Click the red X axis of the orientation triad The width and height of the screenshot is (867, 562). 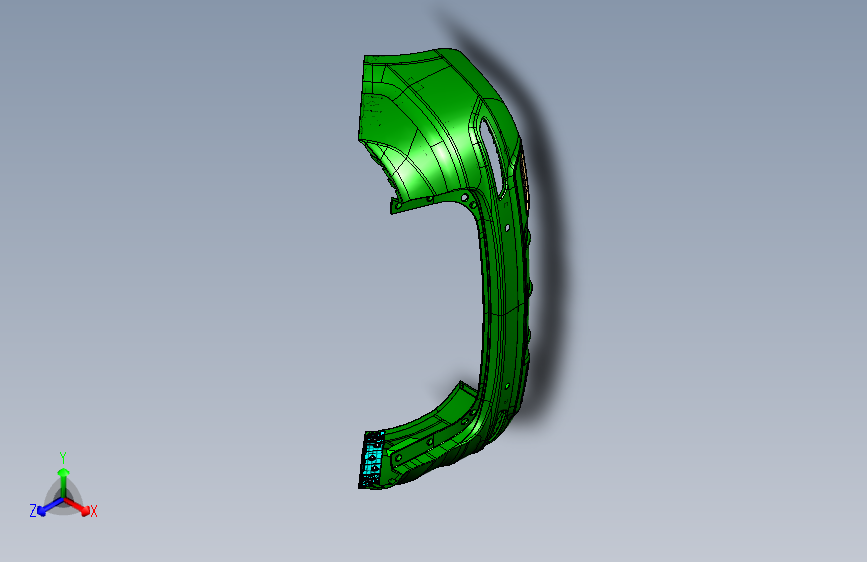pos(77,507)
